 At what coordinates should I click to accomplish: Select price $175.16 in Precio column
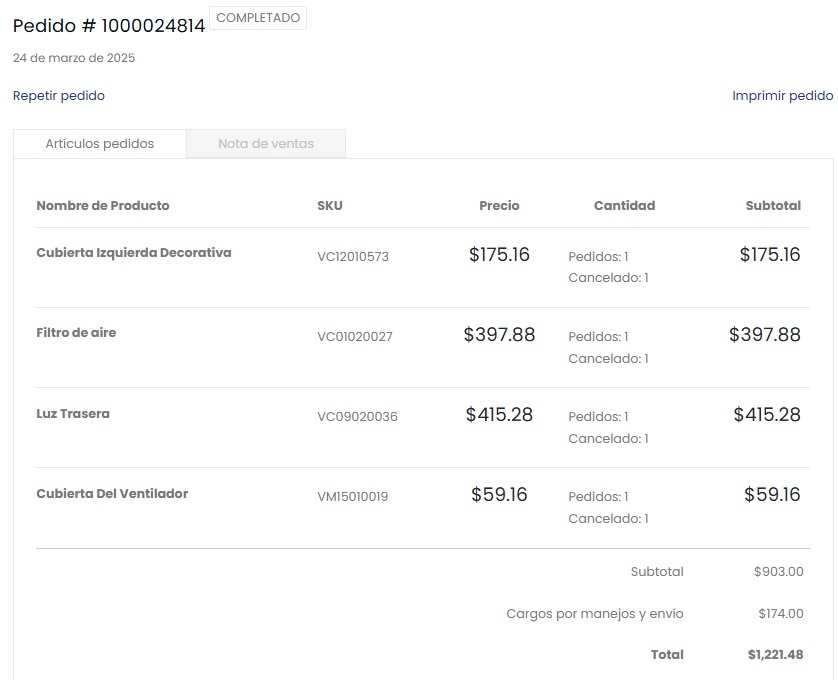[499, 254]
